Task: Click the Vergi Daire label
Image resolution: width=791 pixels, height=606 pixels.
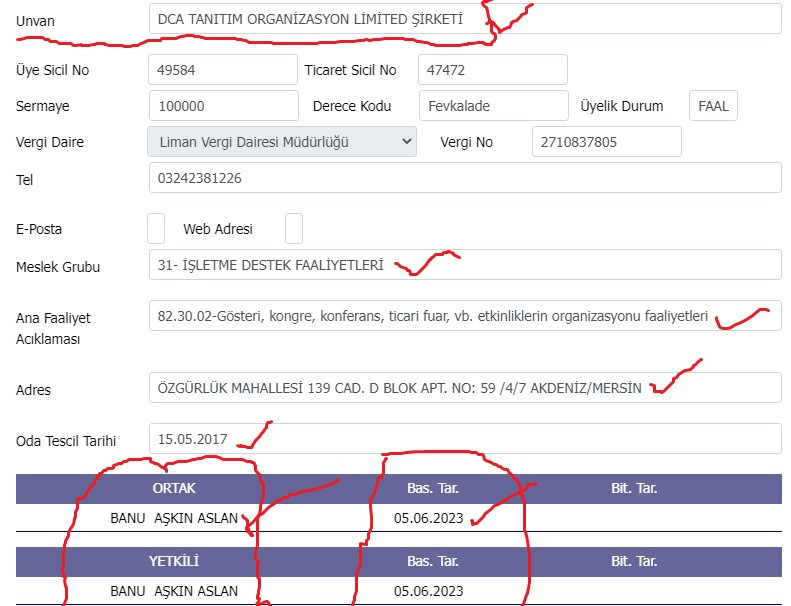Action: click(x=50, y=142)
